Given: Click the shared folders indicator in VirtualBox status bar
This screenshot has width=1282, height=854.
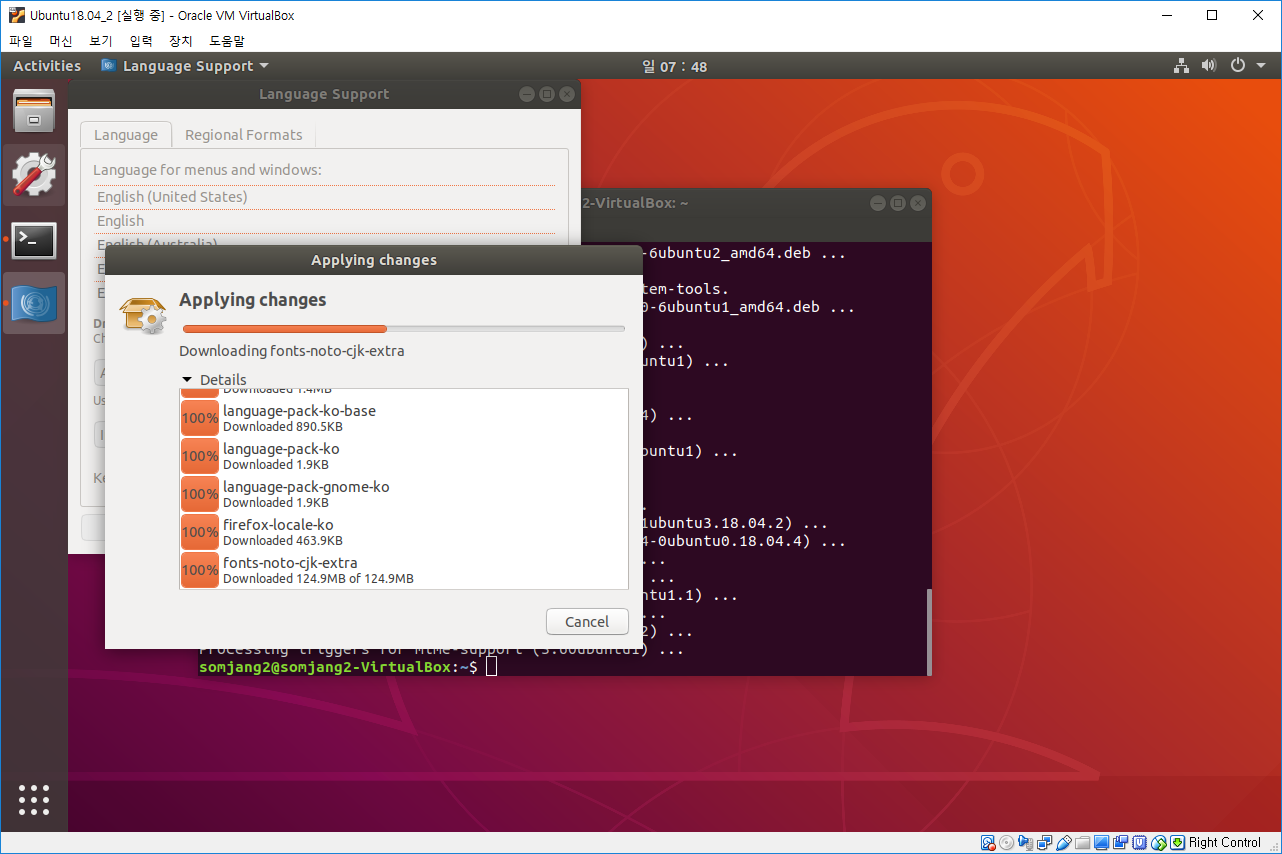Looking at the screenshot, I should pyautogui.click(x=1083, y=843).
